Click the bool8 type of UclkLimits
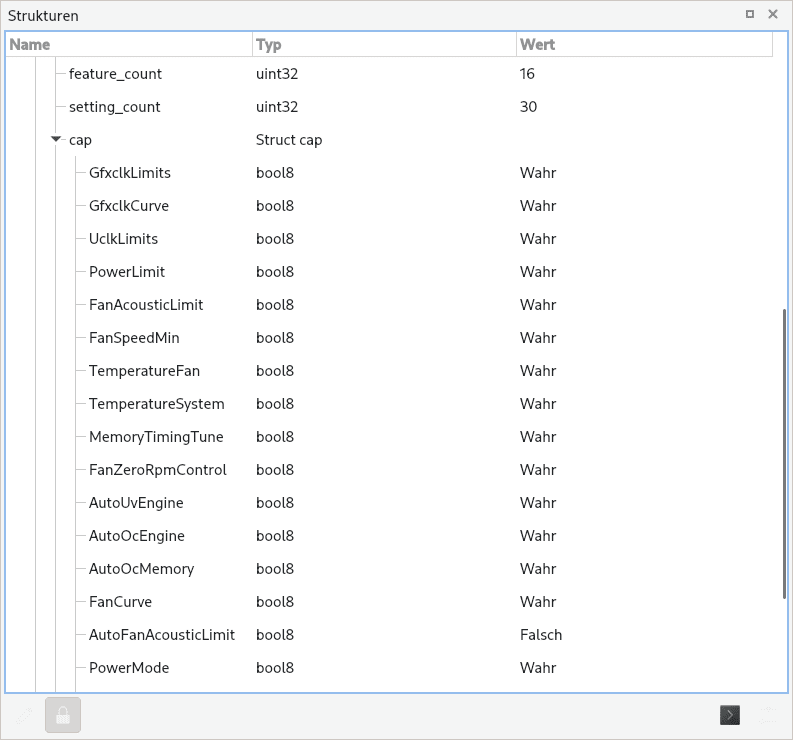The height and width of the screenshot is (740, 793). (x=275, y=239)
